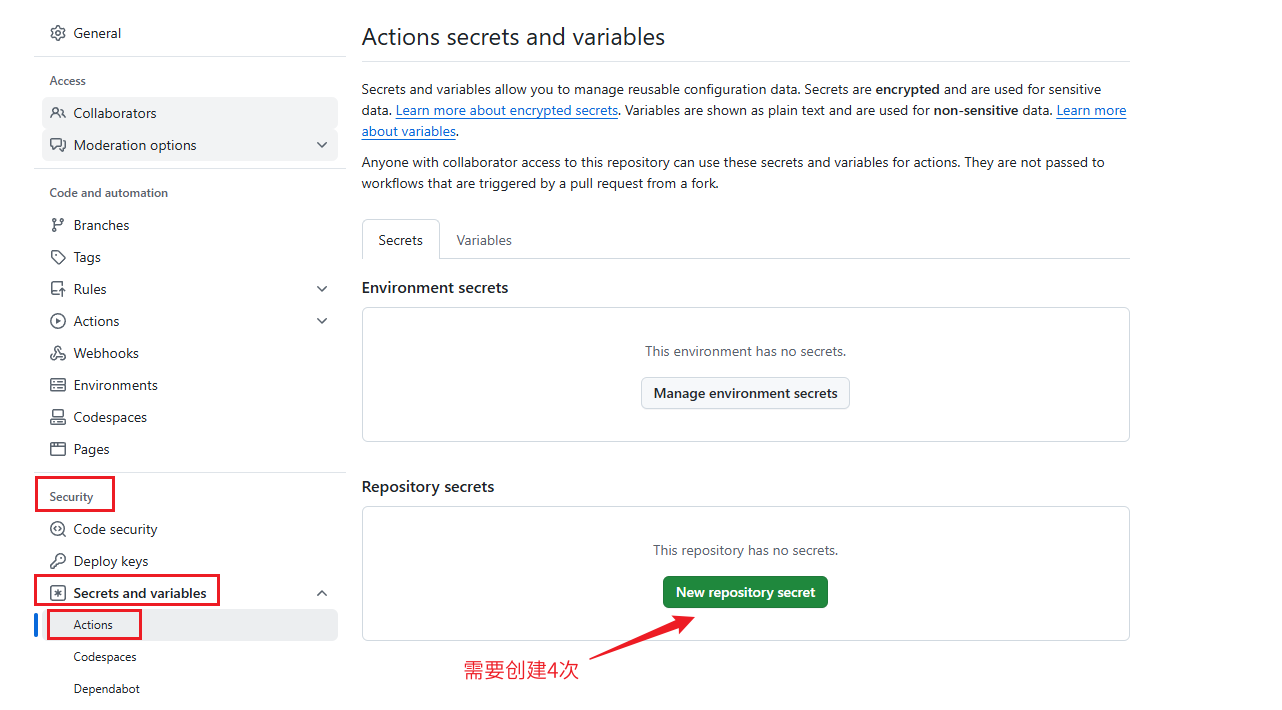Viewport: 1282px width, 710px height.
Task: Switch to the Variables tab
Action: click(x=484, y=240)
